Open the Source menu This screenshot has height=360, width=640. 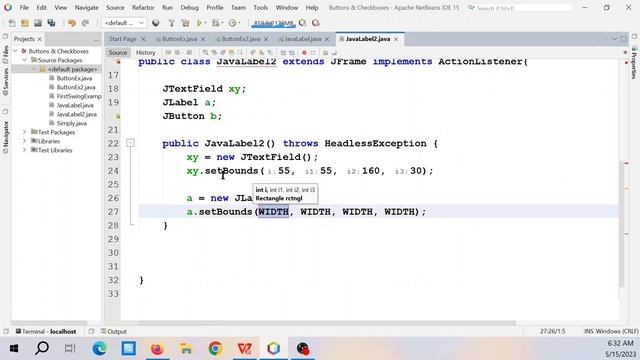pyautogui.click(x=115, y=8)
